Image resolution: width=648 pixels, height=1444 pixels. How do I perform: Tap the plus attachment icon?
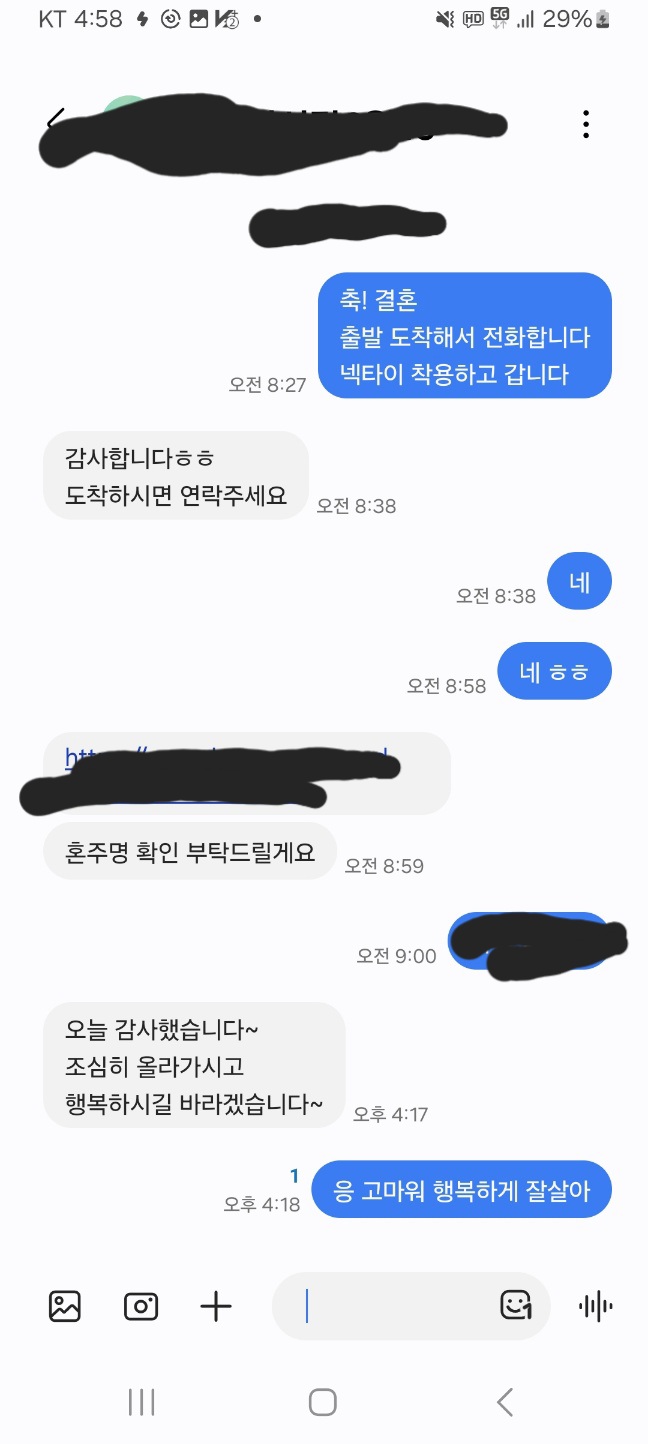pos(216,1306)
